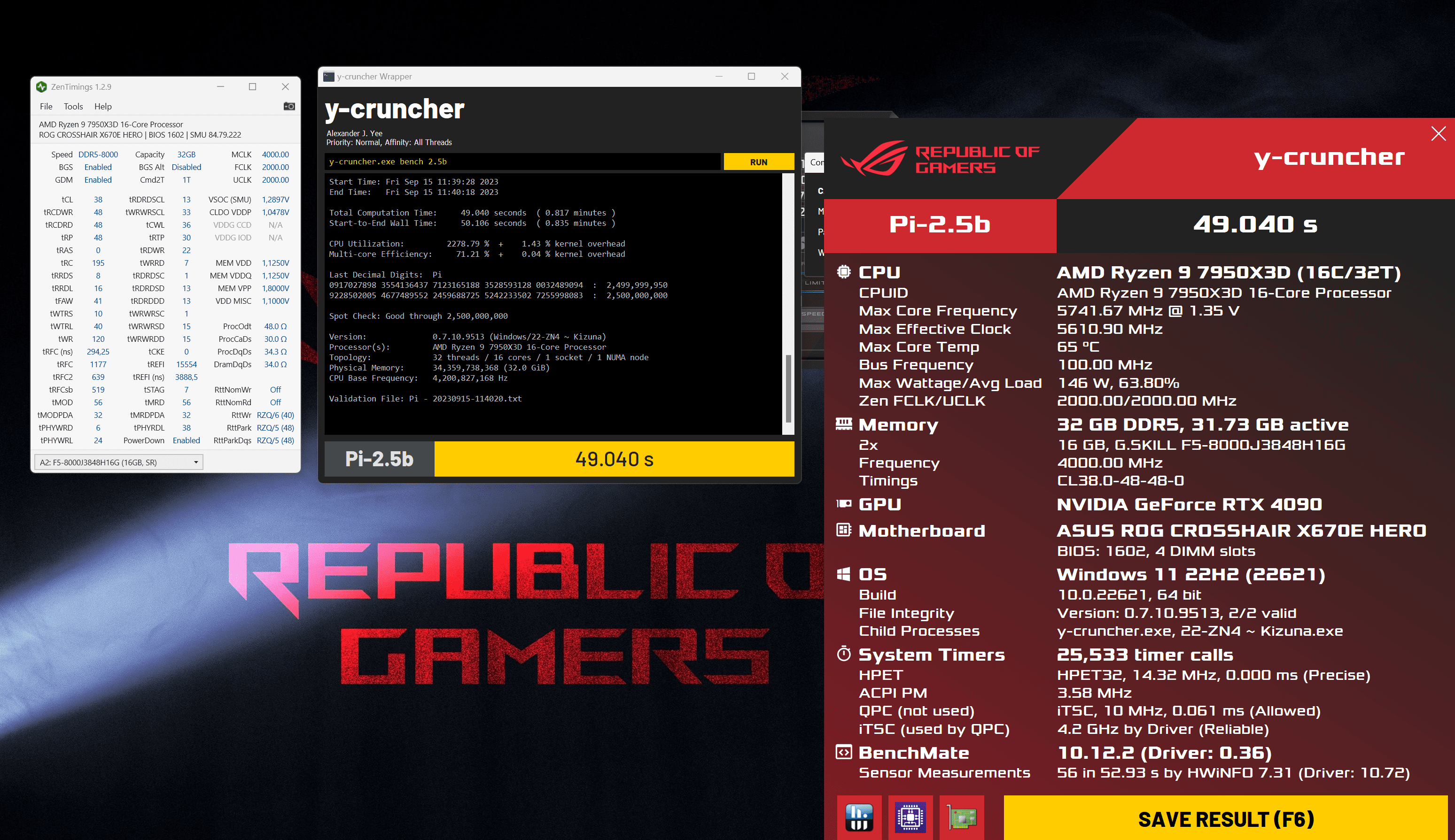
Task: Close the BenchMate y-cruncher result panel
Action: tap(1438, 134)
